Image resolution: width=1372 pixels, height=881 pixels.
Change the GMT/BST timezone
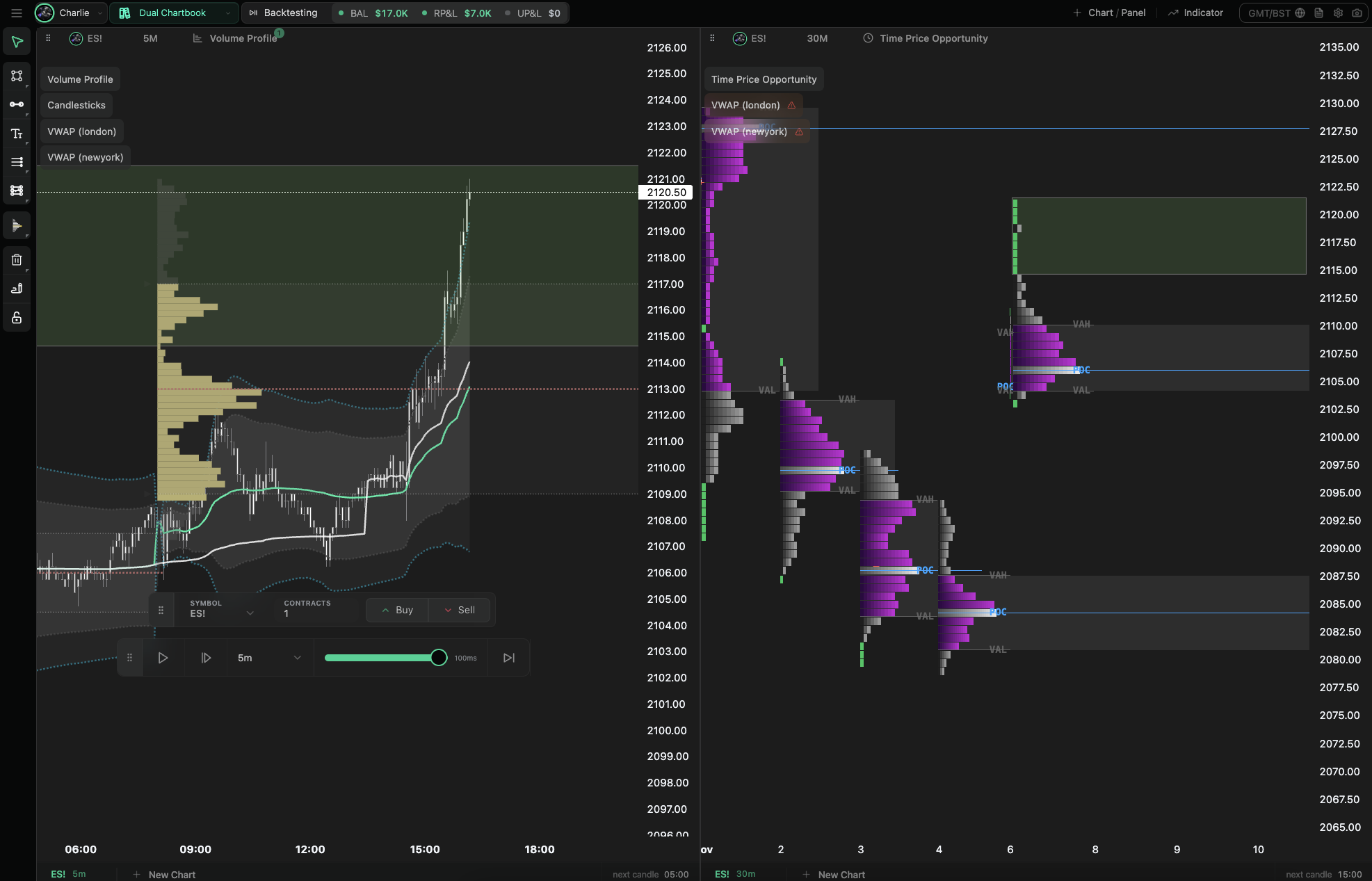coord(1276,13)
